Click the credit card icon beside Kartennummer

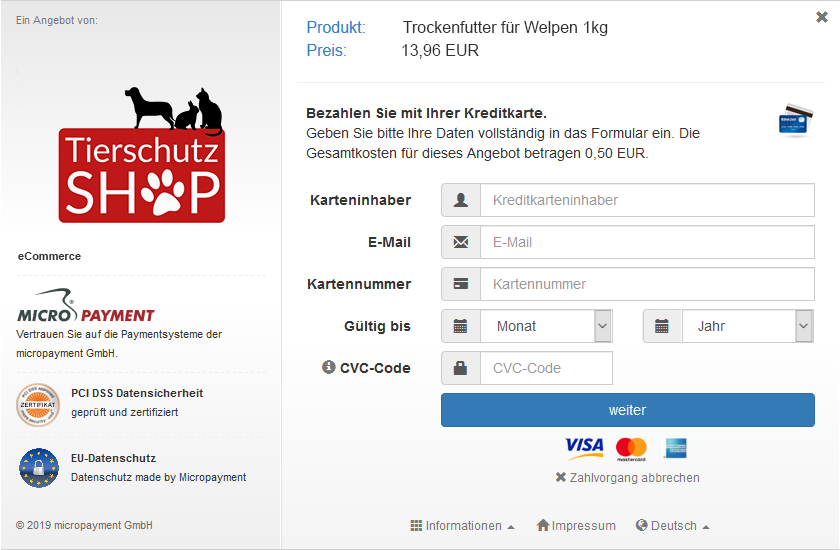click(x=461, y=284)
